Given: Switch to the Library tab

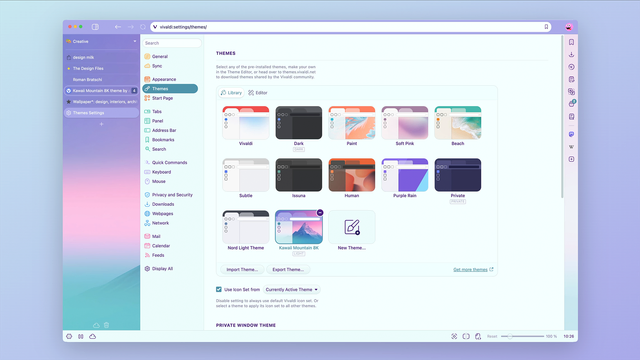Looking at the screenshot, I should point(231,93).
